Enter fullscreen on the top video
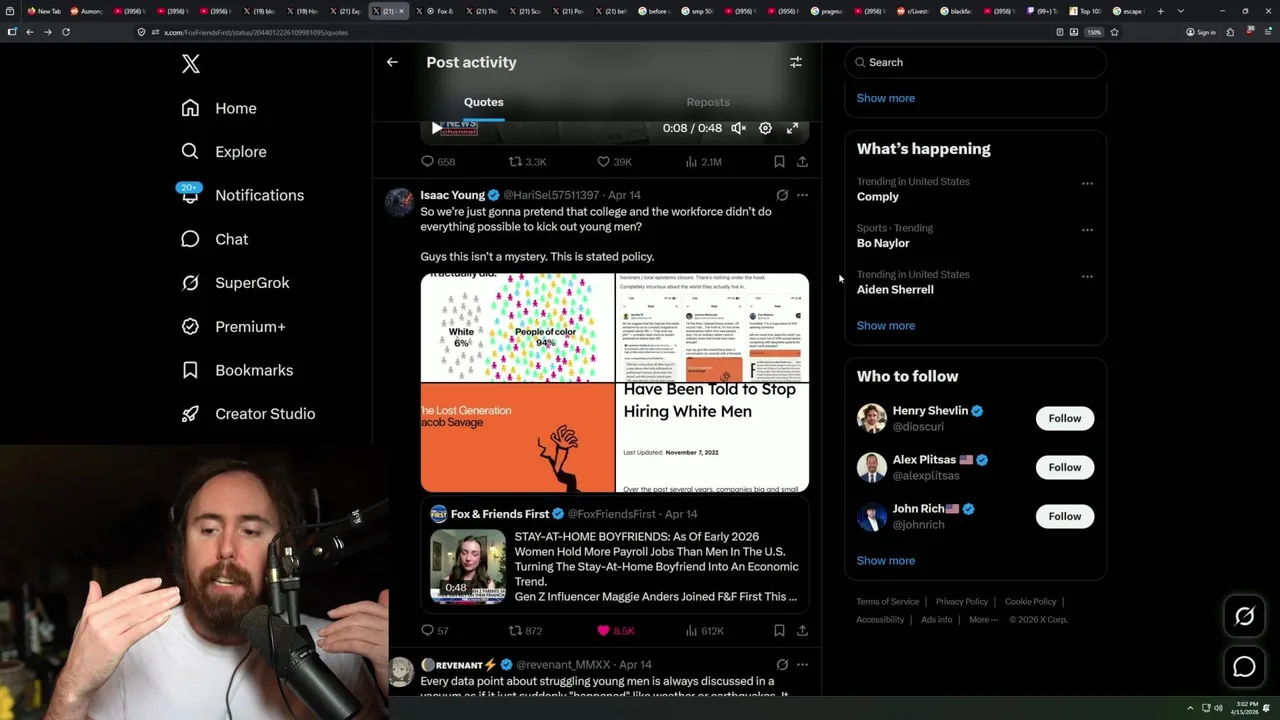This screenshot has width=1280, height=720. [x=792, y=128]
